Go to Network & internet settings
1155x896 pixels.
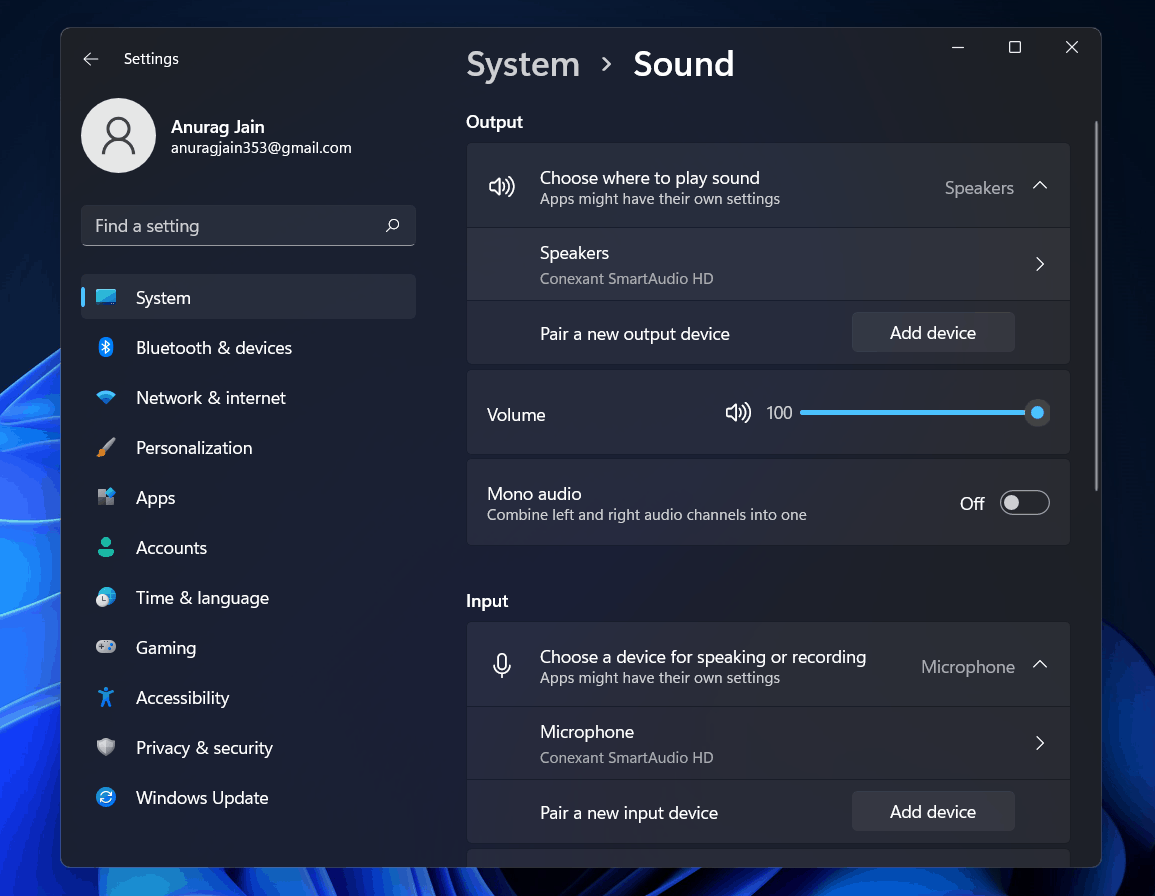point(248,397)
